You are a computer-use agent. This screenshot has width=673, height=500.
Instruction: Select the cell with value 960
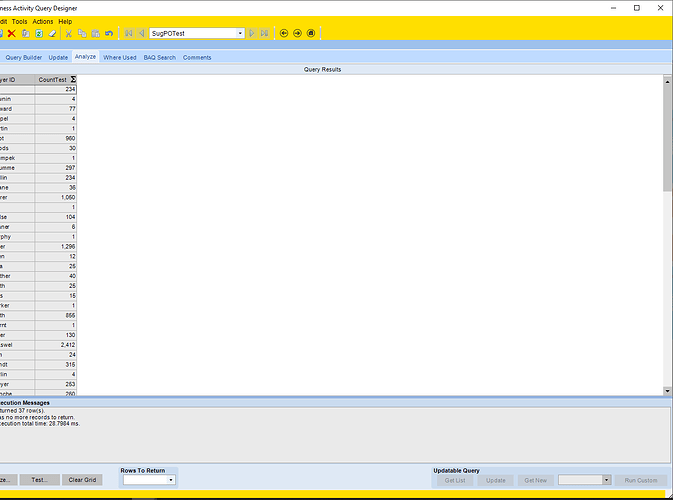[x=56, y=138]
